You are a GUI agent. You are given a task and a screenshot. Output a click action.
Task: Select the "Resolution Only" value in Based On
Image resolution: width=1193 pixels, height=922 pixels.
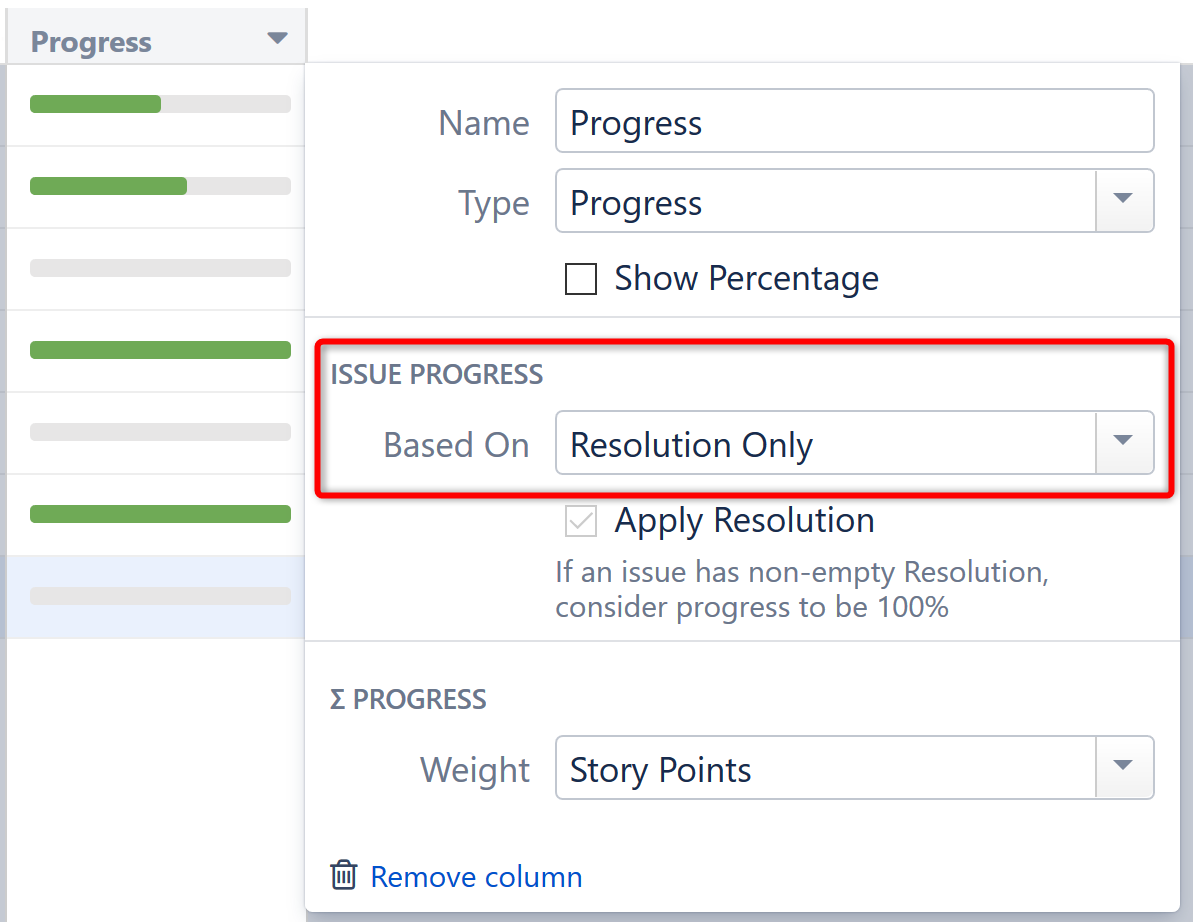point(690,444)
